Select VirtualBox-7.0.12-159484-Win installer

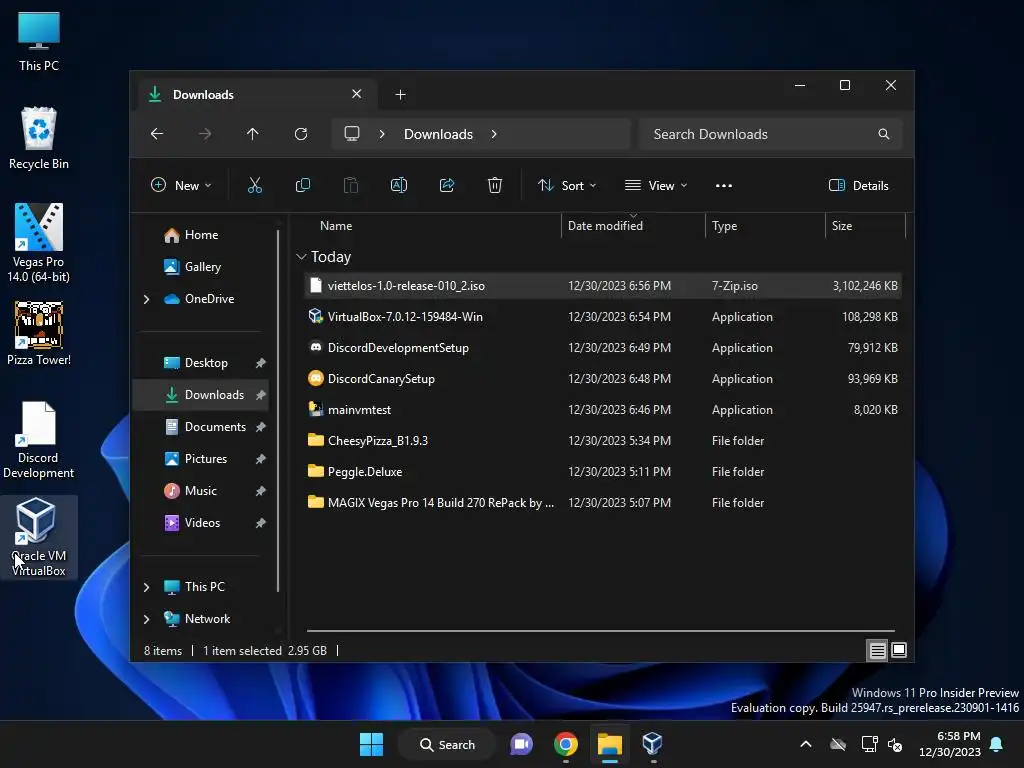coord(602,317)
